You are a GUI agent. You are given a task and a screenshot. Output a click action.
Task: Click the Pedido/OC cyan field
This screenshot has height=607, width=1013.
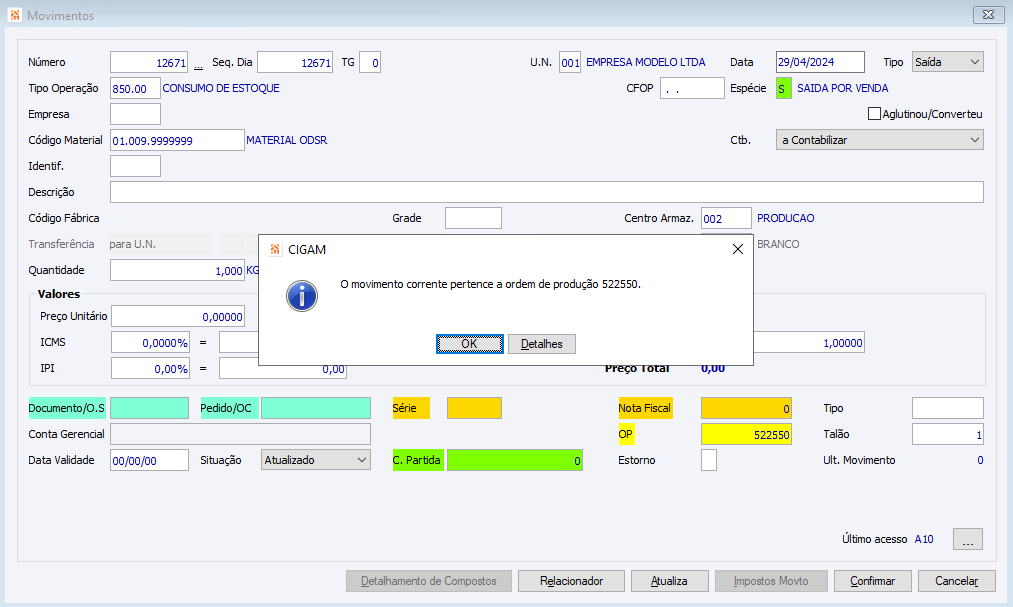click(x=316, y=408)
